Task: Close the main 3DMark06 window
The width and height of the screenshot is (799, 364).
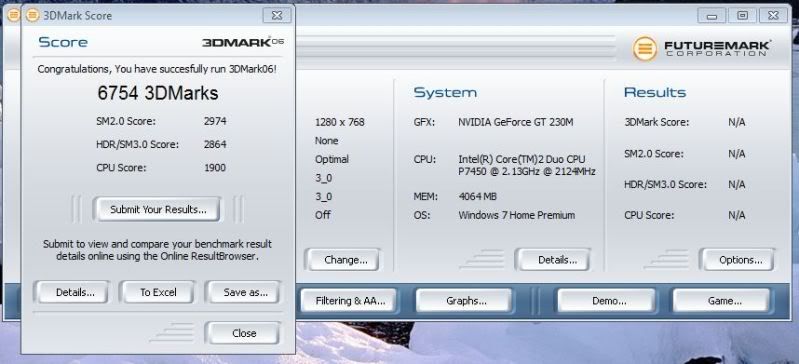Action: 773,16
